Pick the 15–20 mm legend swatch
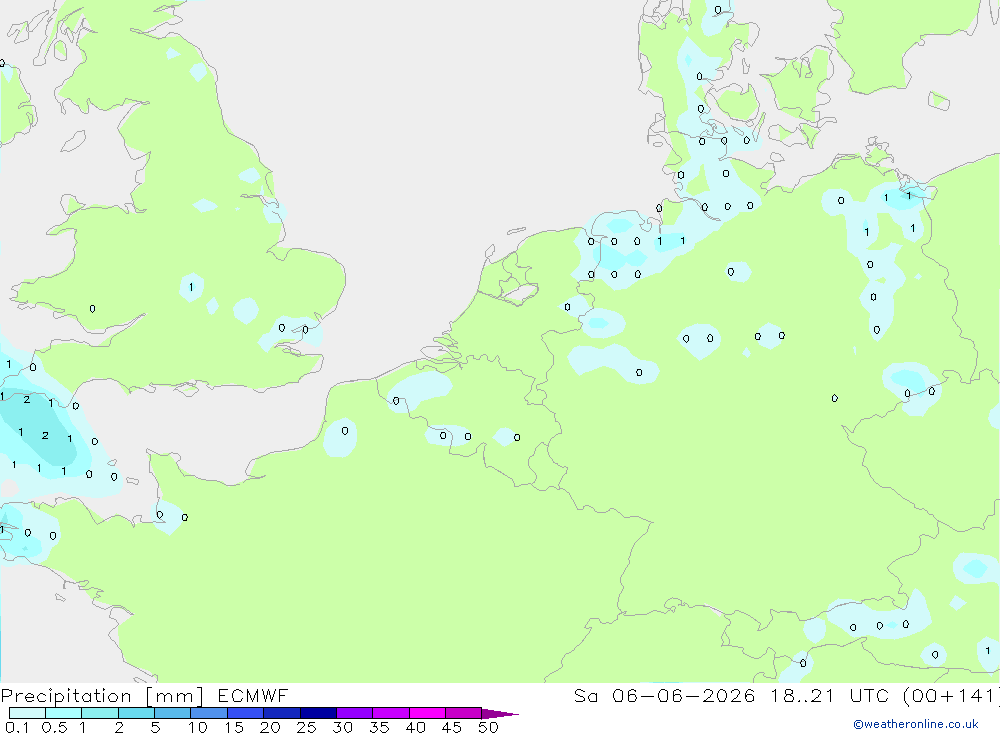 [x=246, y=713]
